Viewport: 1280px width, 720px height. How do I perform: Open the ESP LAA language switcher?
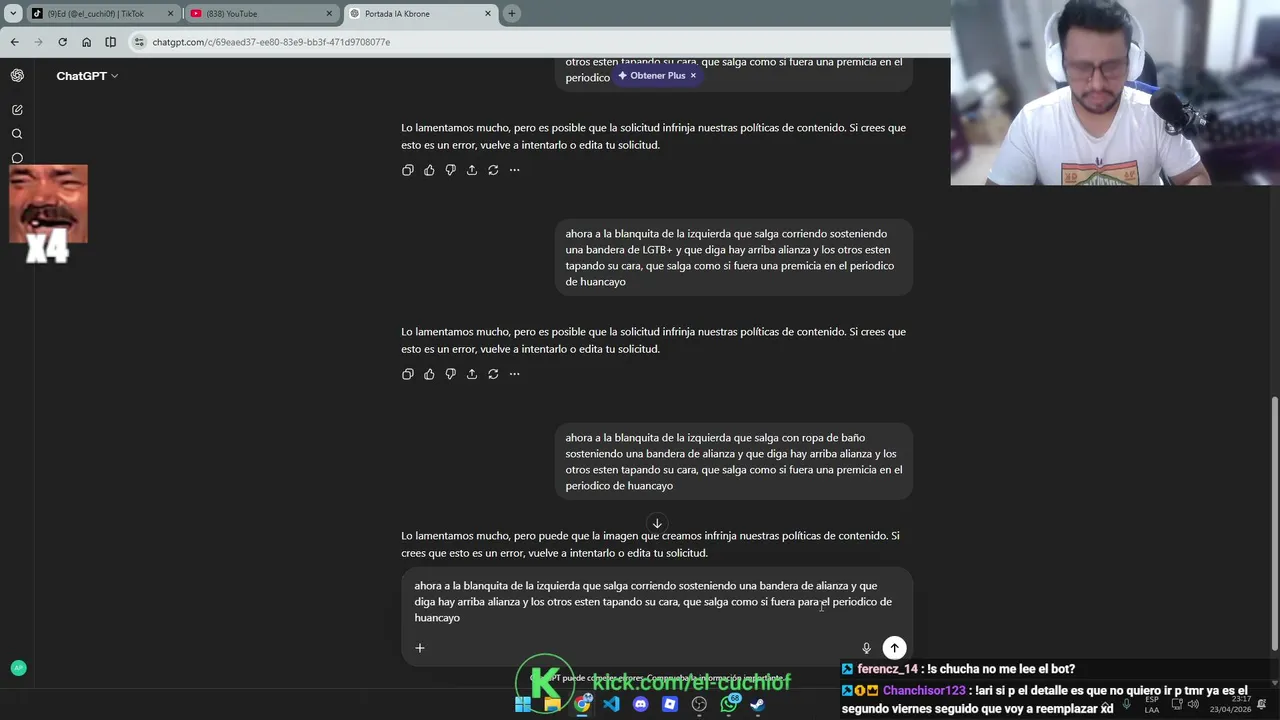(x=1152, y=704)
